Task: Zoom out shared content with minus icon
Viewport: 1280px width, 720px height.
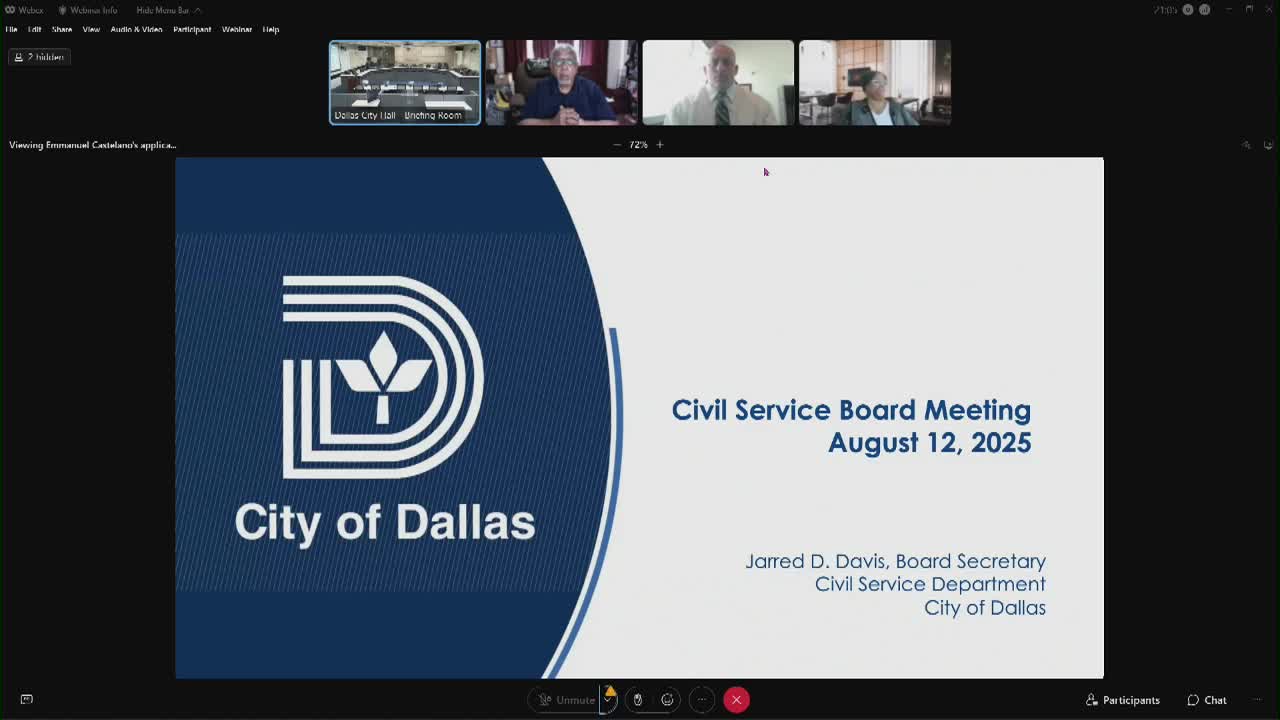Action: click(616, 145)
